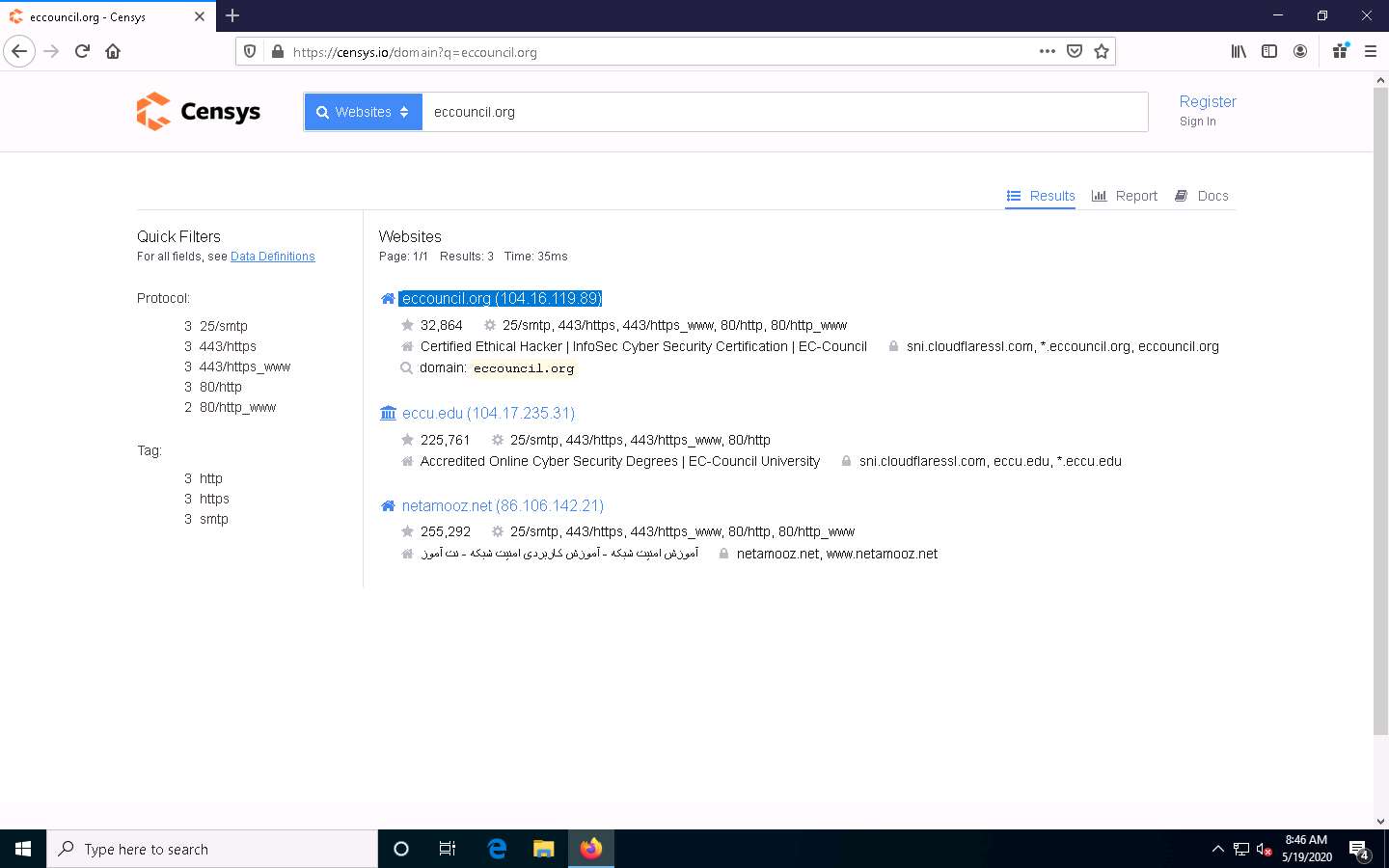Viewport: 1389px width, 868px height.
Task: Click the muted volume tray icon
Action: [x=1264, y=850]
